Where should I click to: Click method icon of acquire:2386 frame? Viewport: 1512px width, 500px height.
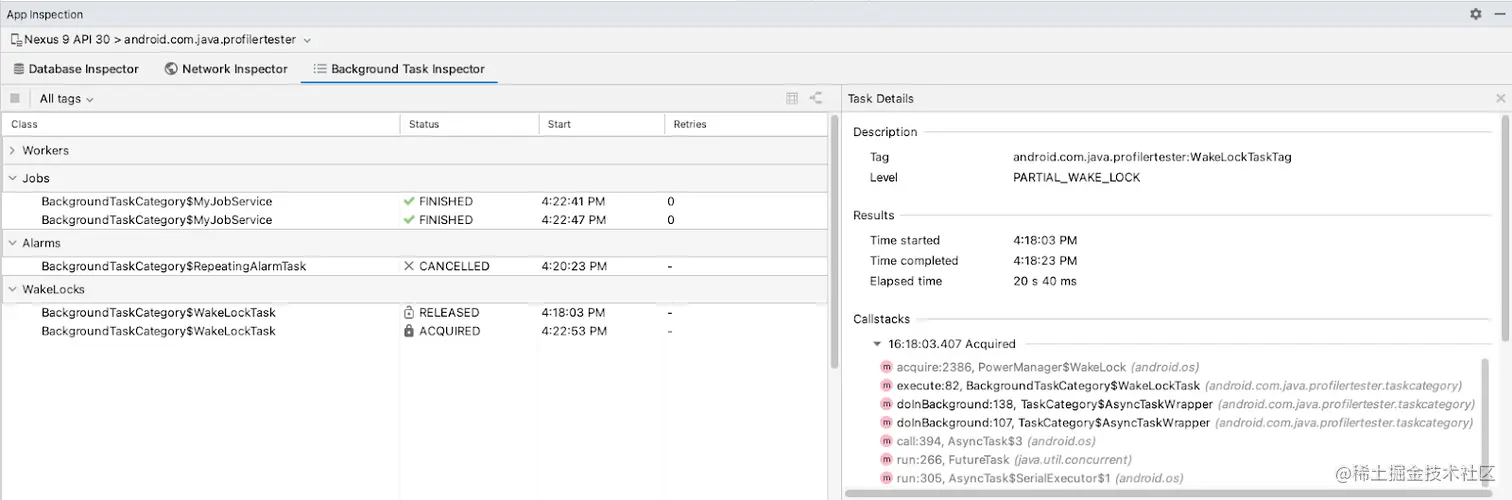886,367
